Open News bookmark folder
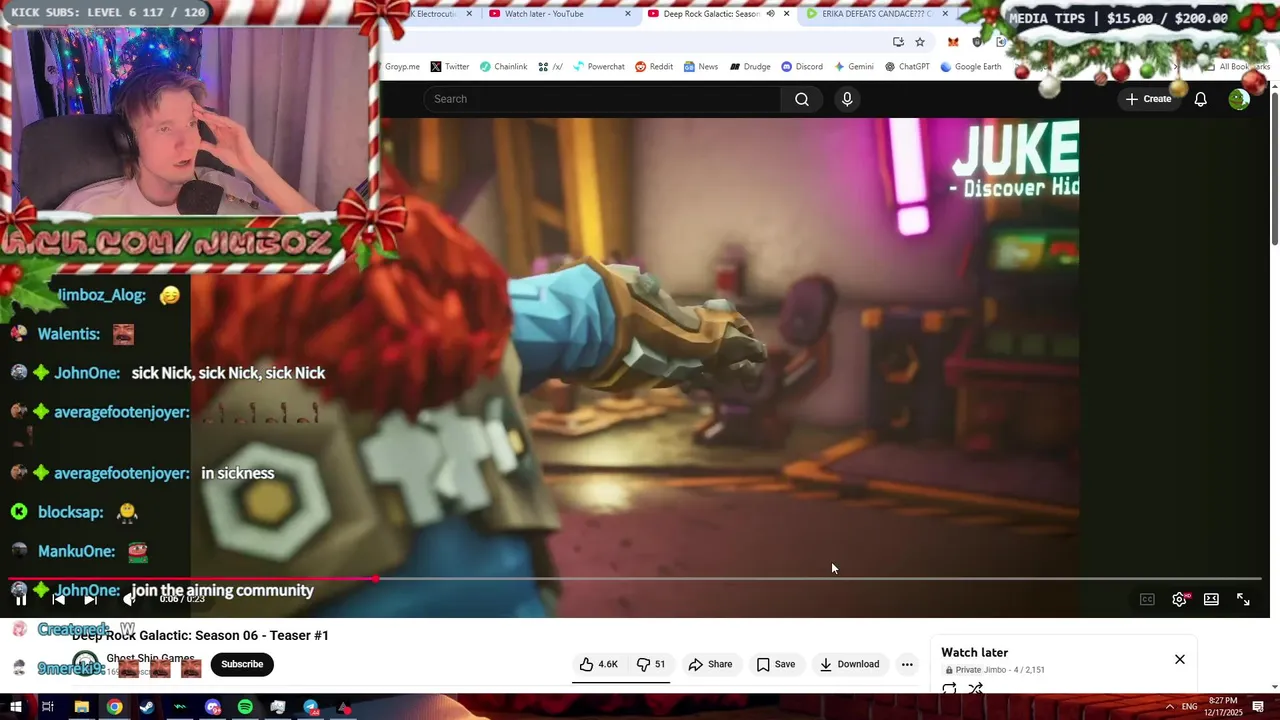 (701, 67)
